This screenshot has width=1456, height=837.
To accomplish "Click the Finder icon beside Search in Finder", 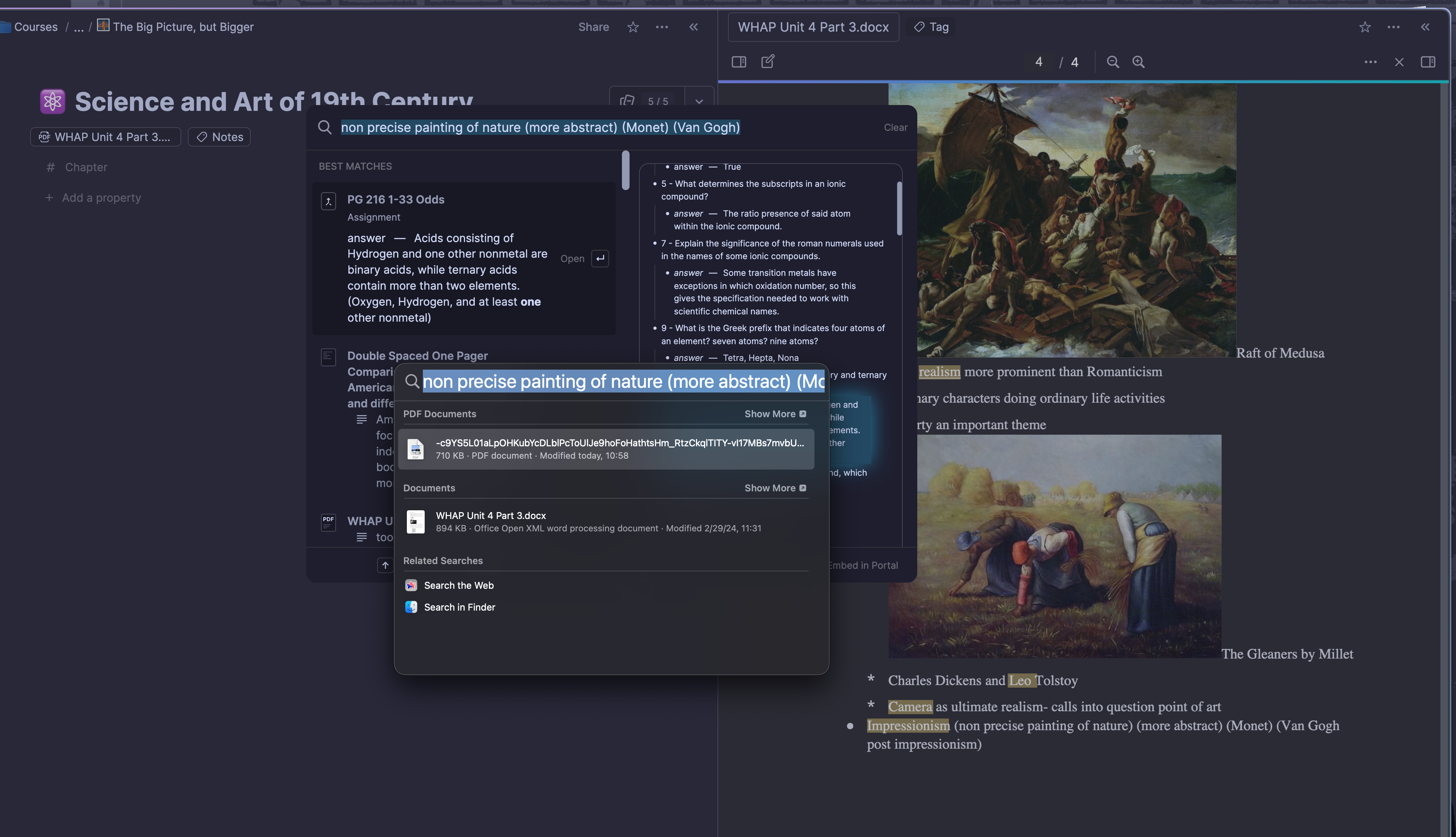I will pos(411,607).
